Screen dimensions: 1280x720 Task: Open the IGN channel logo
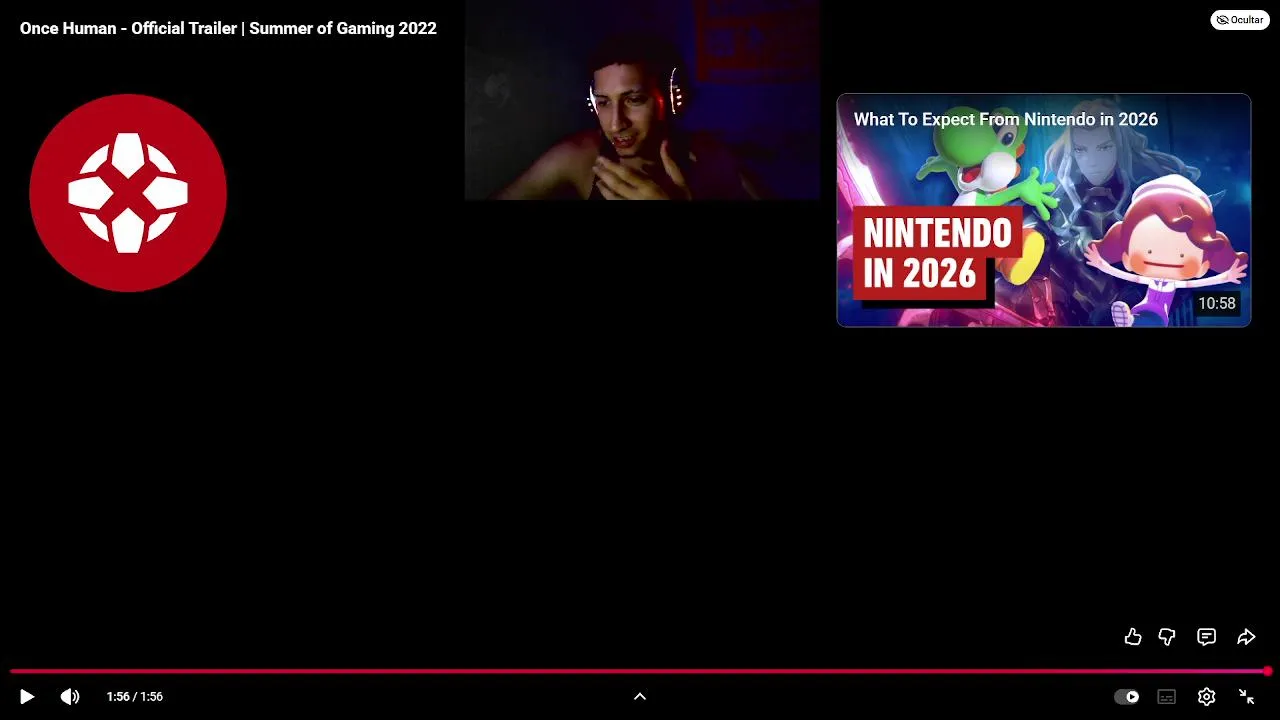pos(128,193)
